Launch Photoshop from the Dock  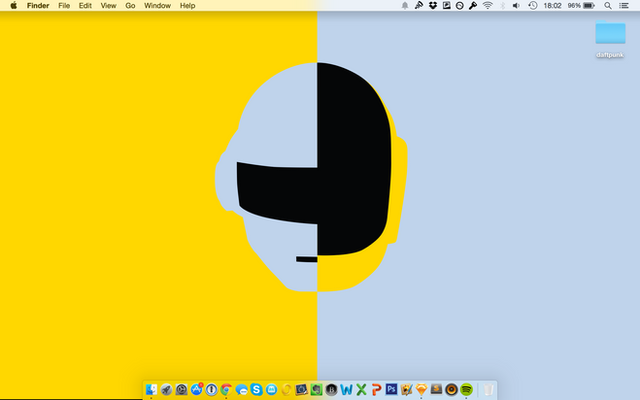tap(391, 389)
